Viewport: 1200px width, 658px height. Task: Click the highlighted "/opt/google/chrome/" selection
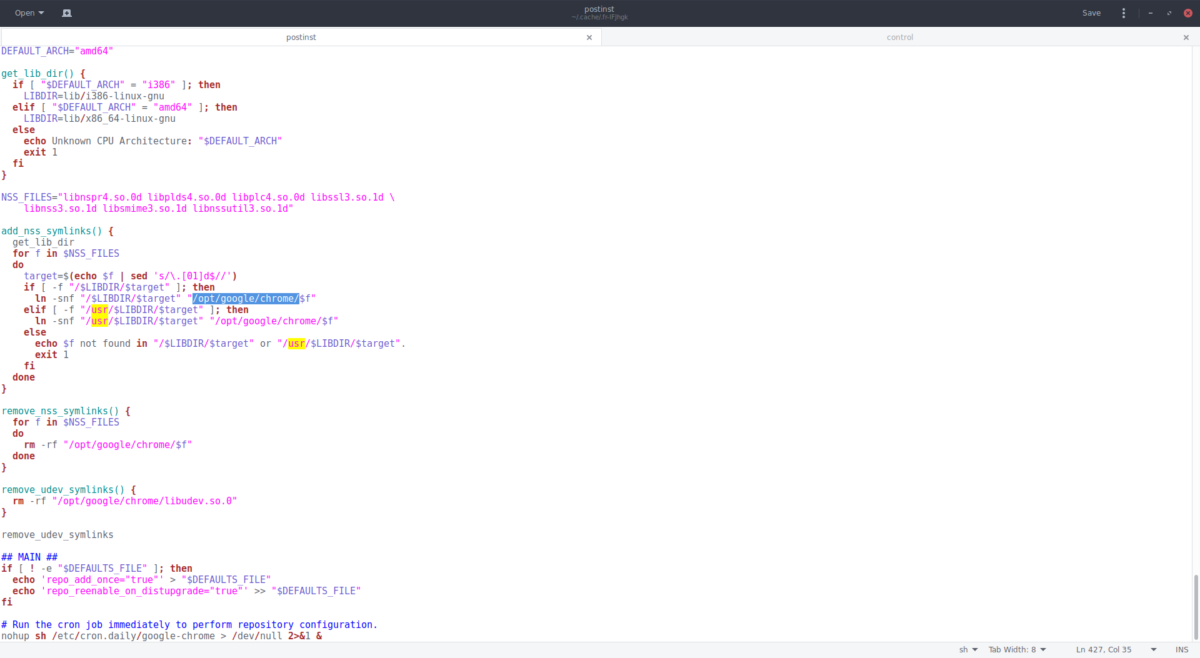point(246,297)
